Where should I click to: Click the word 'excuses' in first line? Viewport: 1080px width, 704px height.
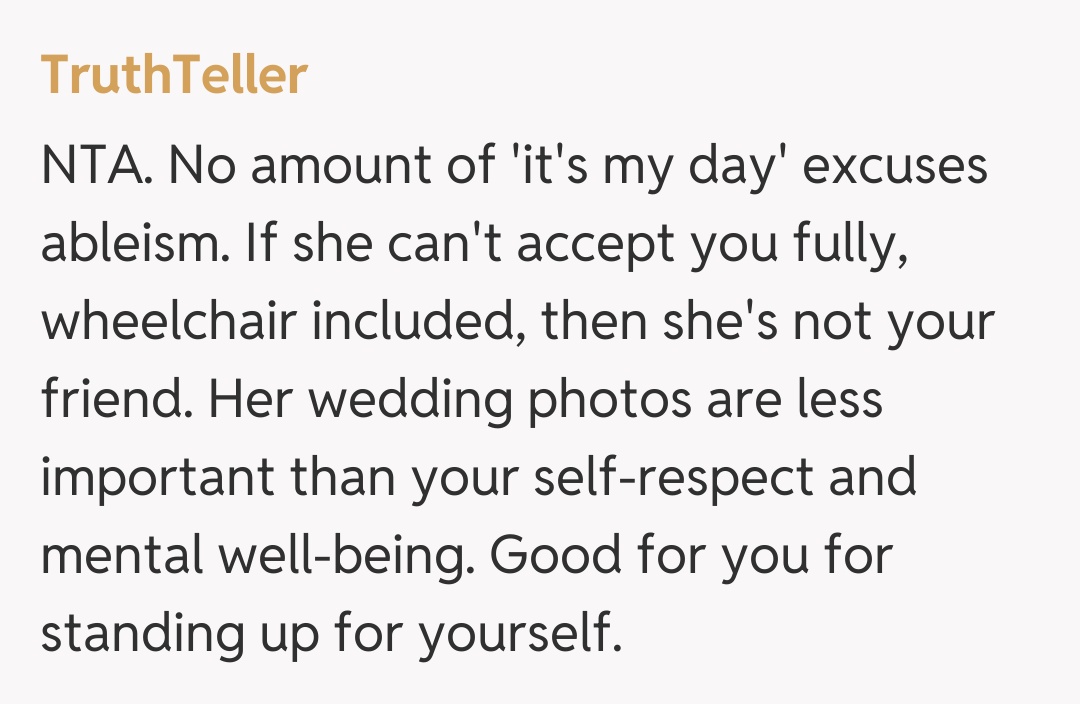(895, 166)
